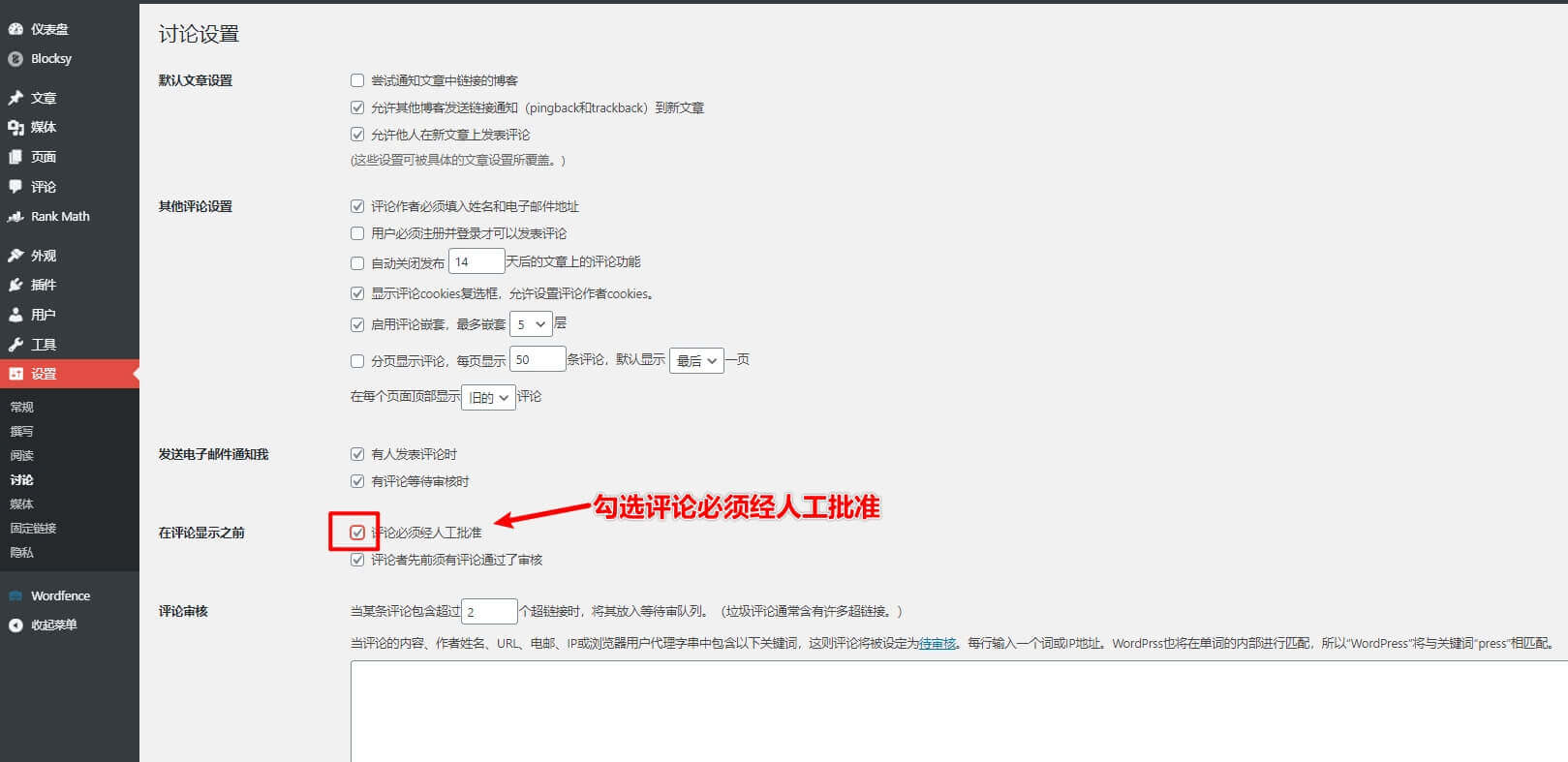Click the 评论 comments bubble icon
The height and width of the screenshot is (762, 1568).
point(15,187)
